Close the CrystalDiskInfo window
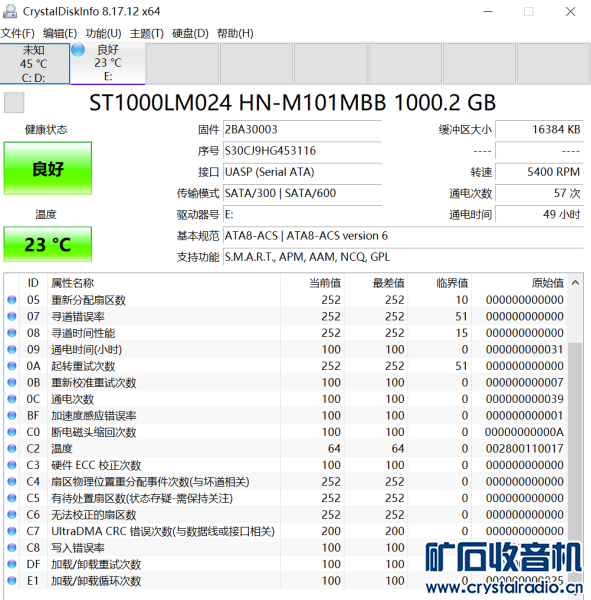The height and width of the screenshot is (600, 591). 570,11
